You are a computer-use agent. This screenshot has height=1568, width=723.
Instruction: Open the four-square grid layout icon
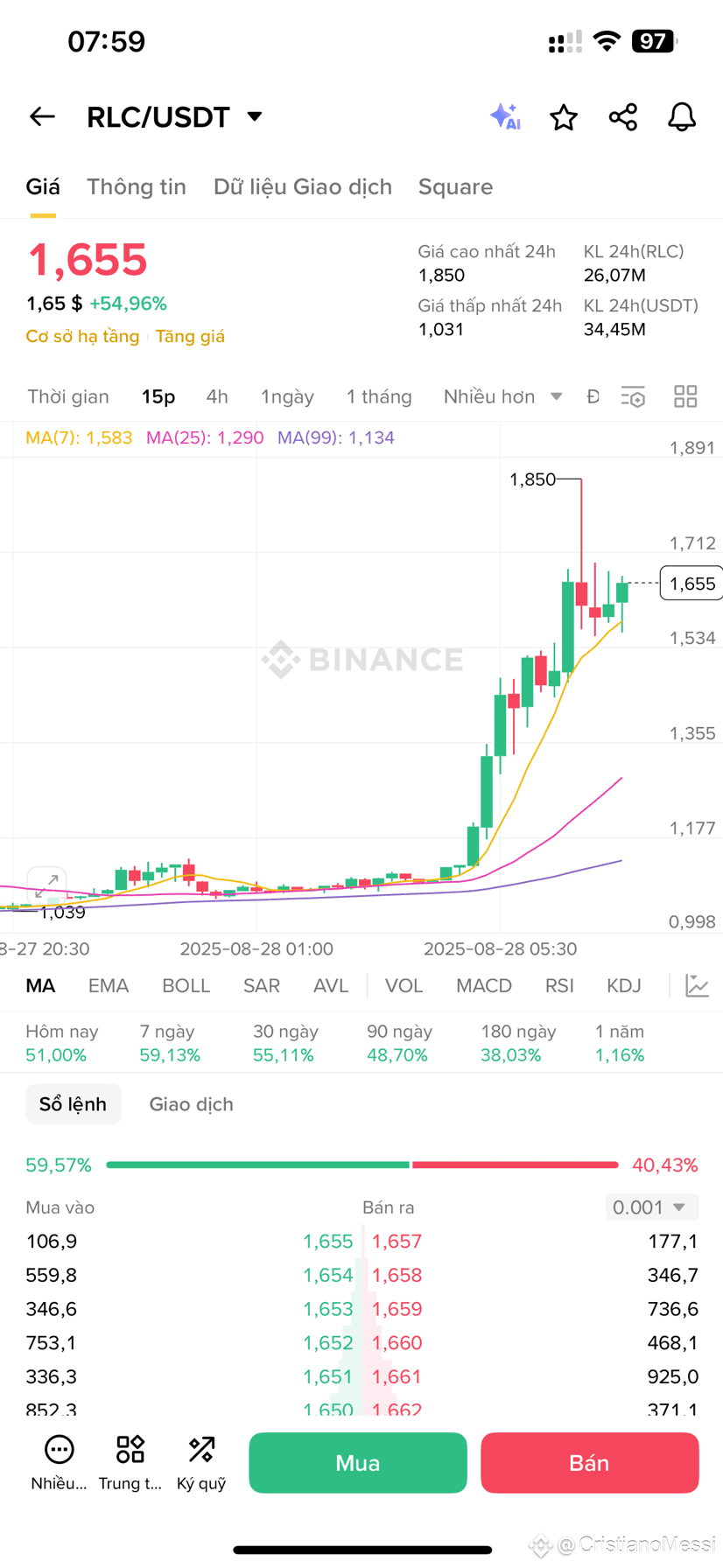[685, 396]
